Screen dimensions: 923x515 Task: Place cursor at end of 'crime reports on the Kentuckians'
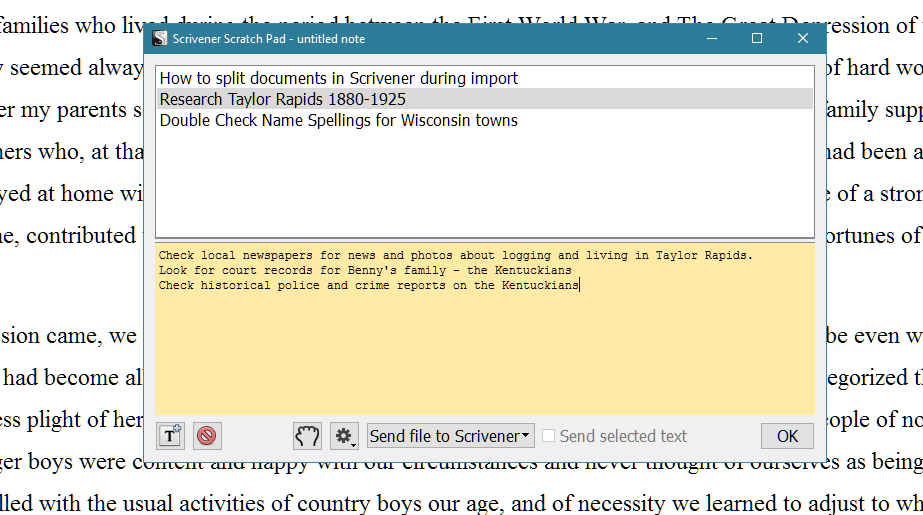(579, 286)
